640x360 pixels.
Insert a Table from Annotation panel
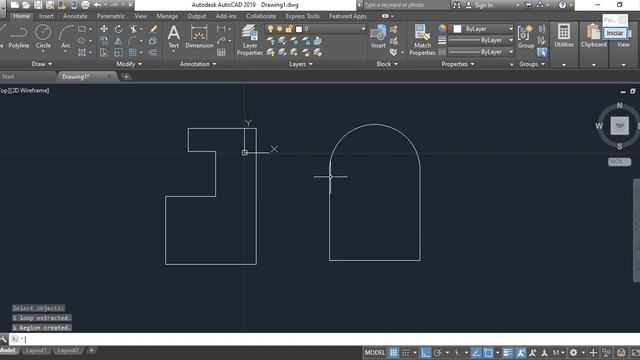pos(221,52)
